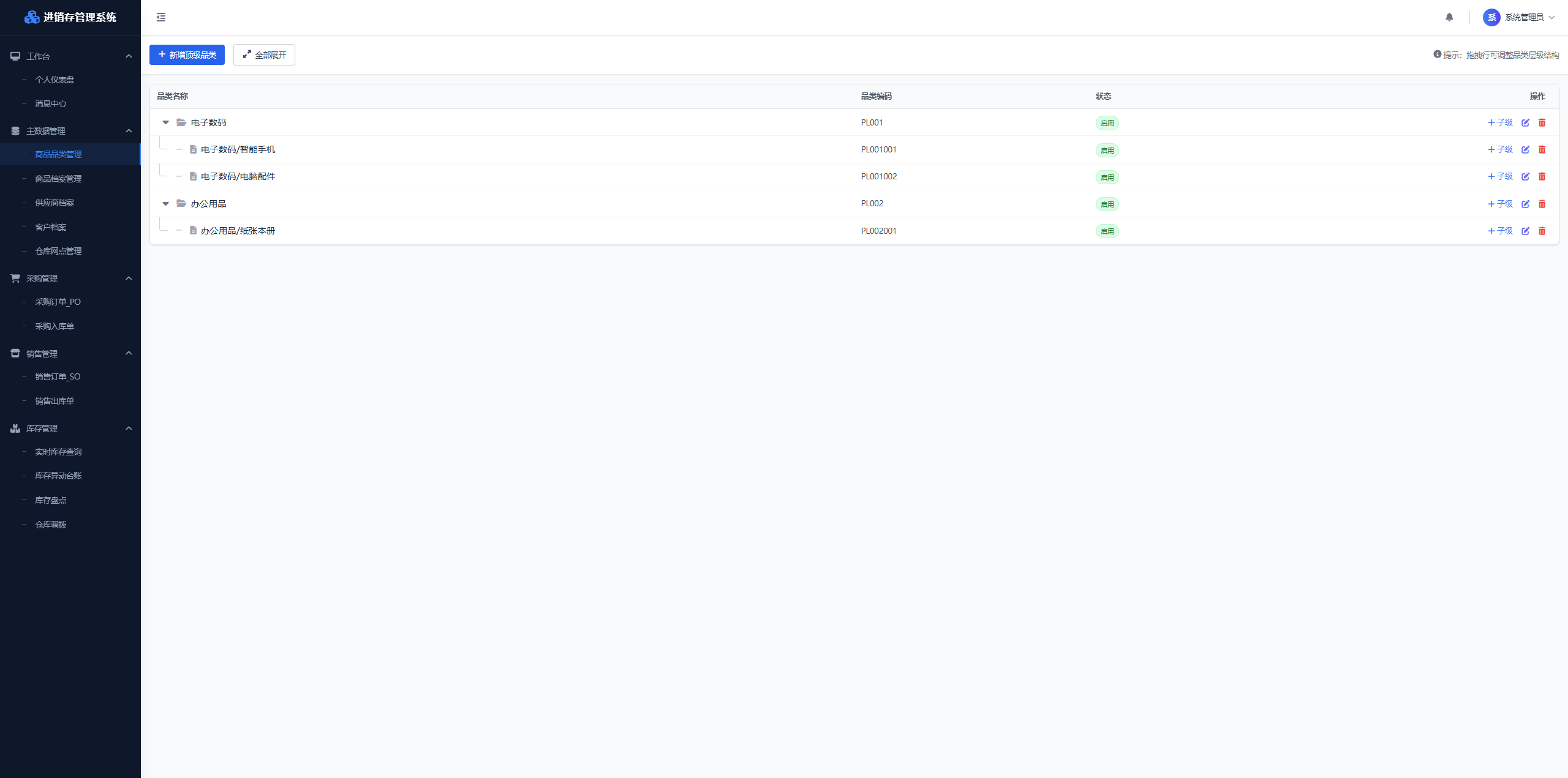
Task: Delete the 办公用品/纸张本册 category
Action: [1542, 231]
